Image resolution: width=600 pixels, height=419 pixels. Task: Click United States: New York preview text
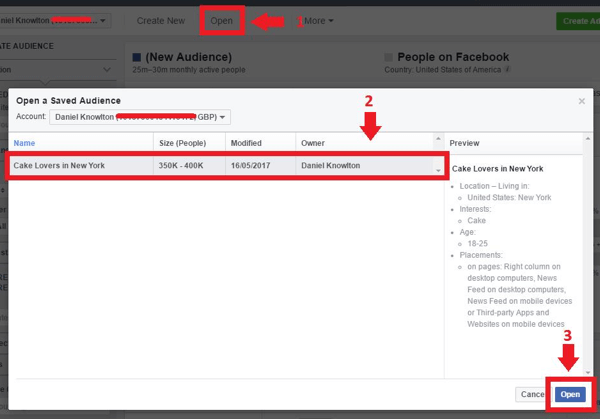click(x=509, y=197)
